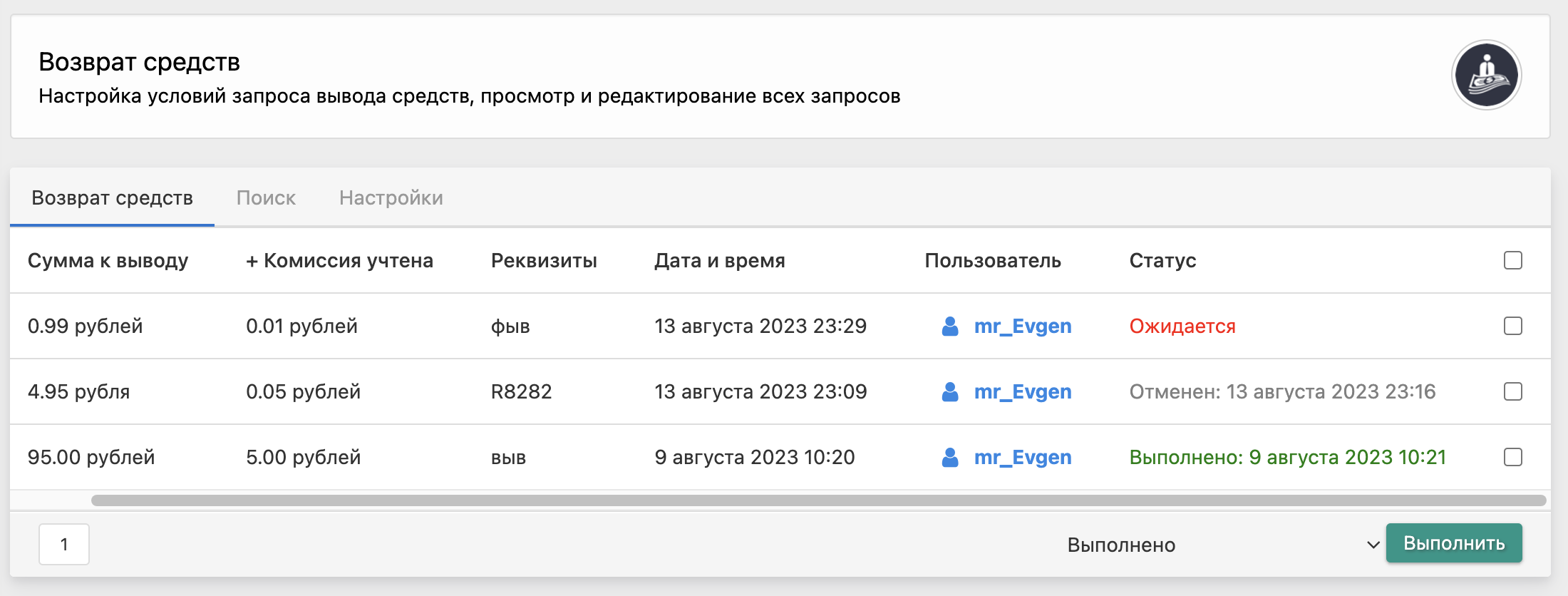Open mr_Evgen profile link in first row
This screenshot has height=596, width=1568.
(1022, 327)
